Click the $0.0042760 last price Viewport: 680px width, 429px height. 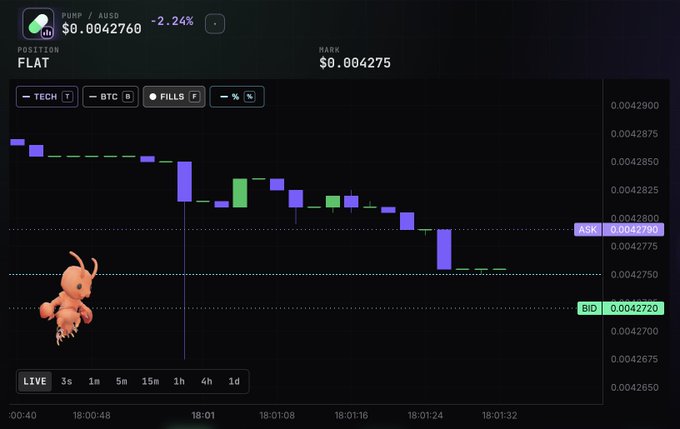101,29
